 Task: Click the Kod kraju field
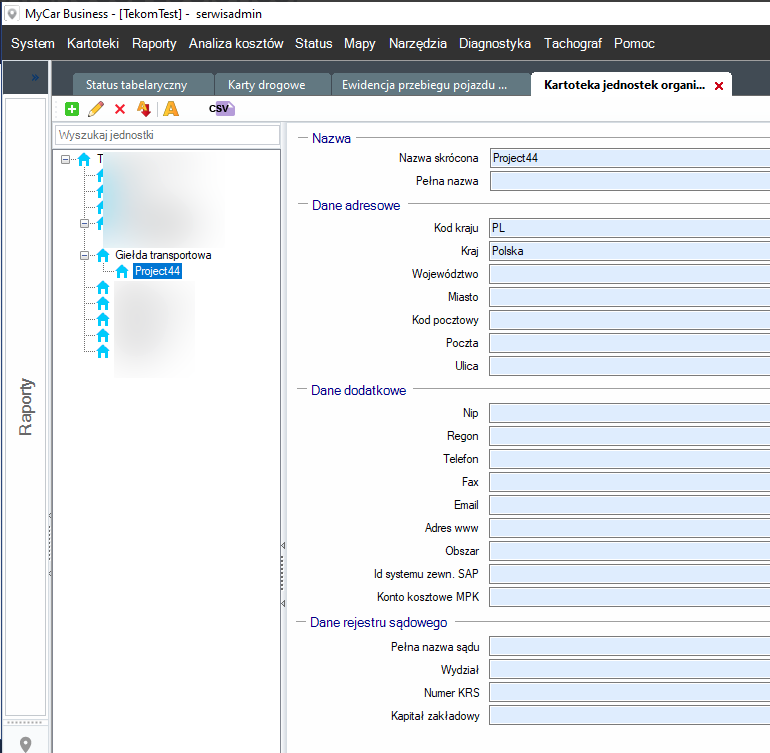coord(630,228)
